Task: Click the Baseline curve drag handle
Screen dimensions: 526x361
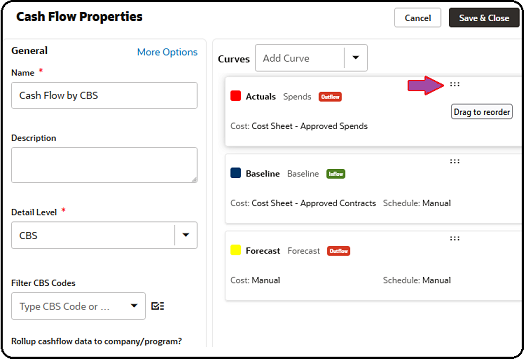Action: pyautogui.click(x=454, y=161)
